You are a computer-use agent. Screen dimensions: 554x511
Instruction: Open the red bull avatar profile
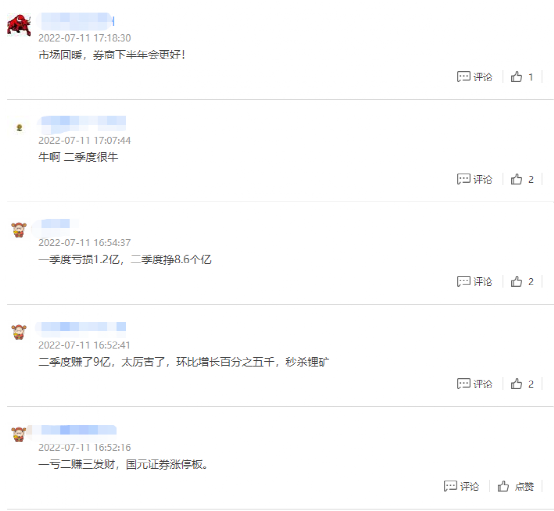(x=19, y=25)
